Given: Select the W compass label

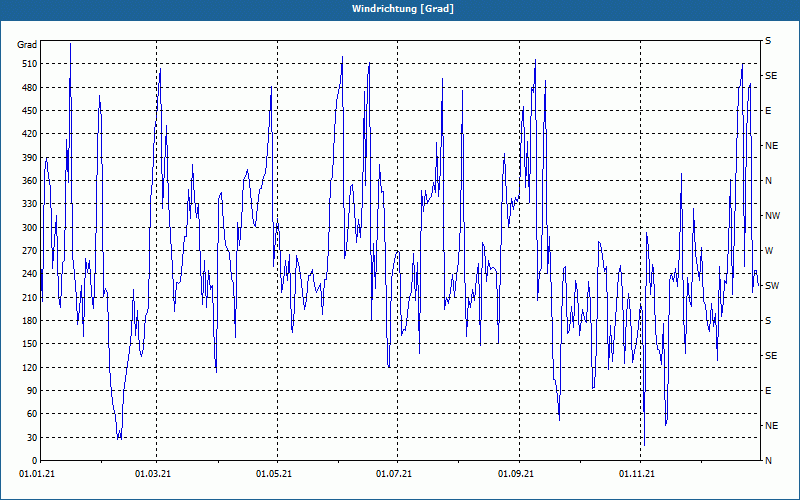Looking at the screenshot, I should (769, 251).
